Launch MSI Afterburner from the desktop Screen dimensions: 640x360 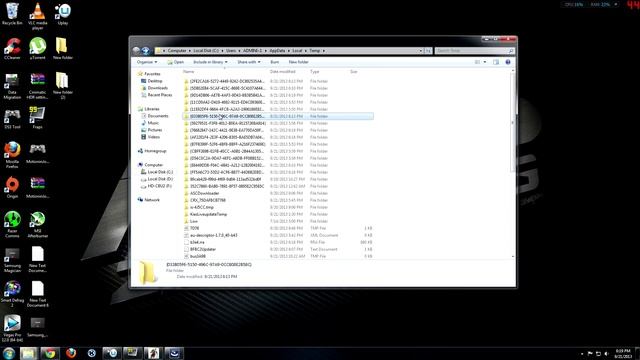pos(38,224)
